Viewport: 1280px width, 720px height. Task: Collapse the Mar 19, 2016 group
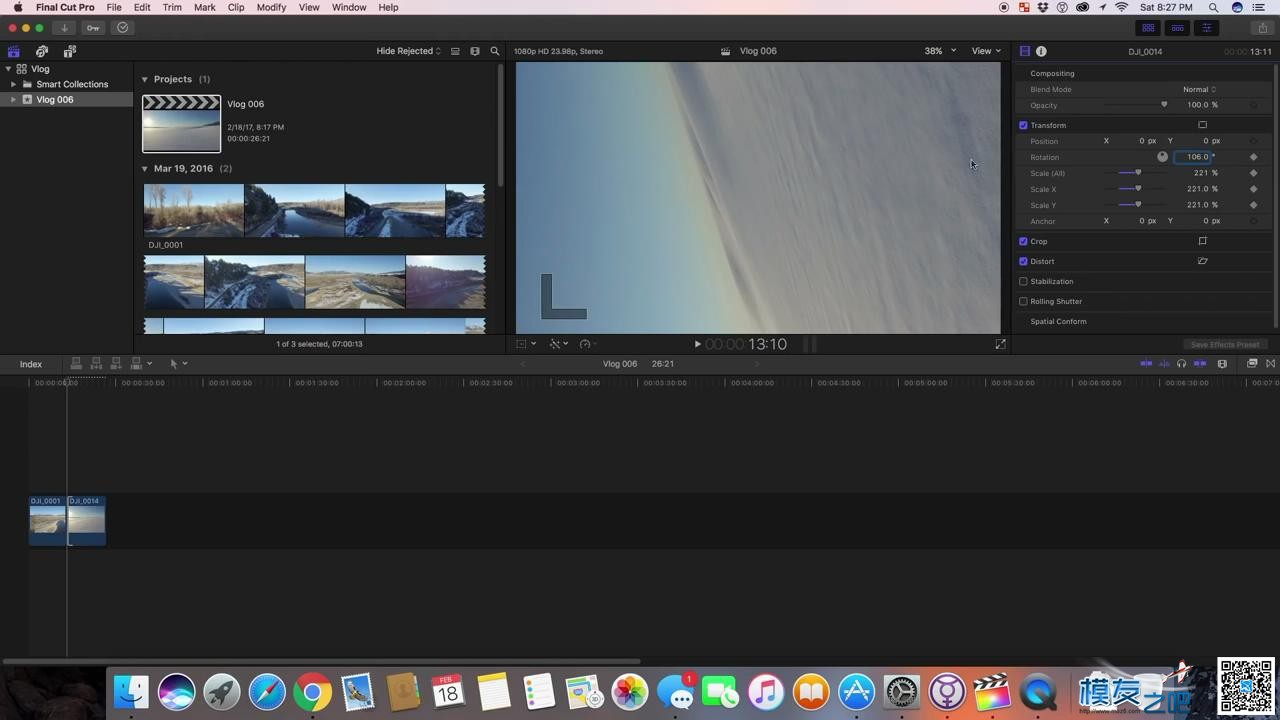point(144,169)
